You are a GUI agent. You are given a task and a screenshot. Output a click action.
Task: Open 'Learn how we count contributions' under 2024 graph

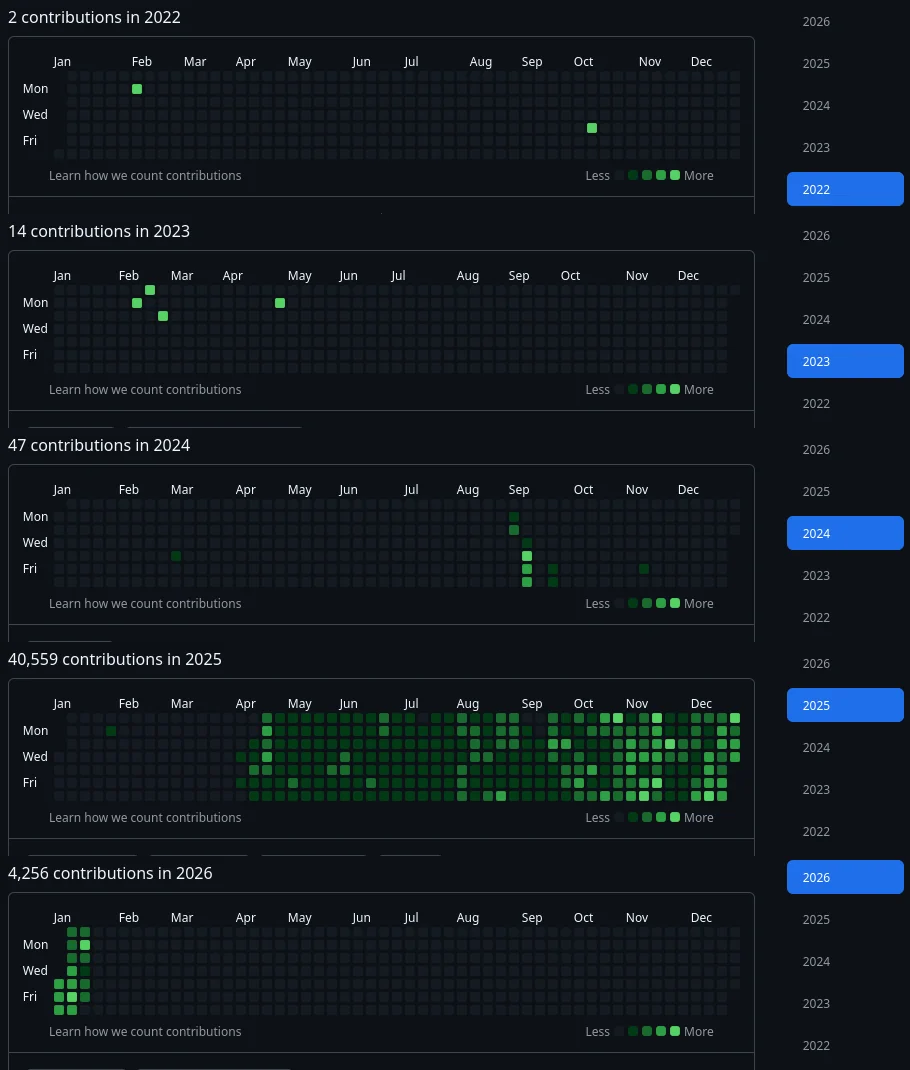[x=145, y=603]
